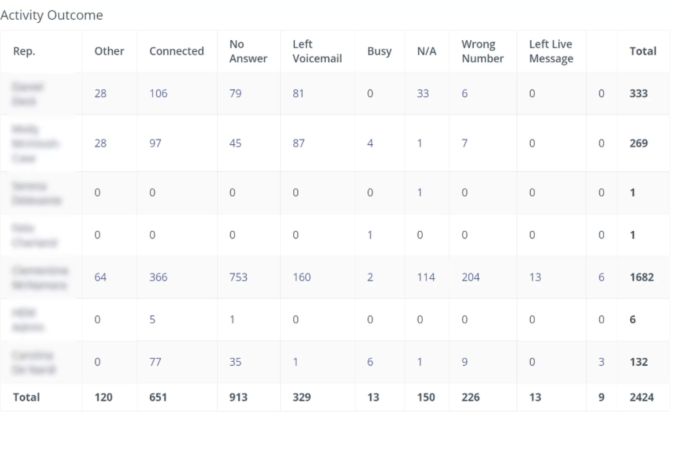Open the No Answer count 753
Screen dimensions: 700x451
click(x=238, y=277)
